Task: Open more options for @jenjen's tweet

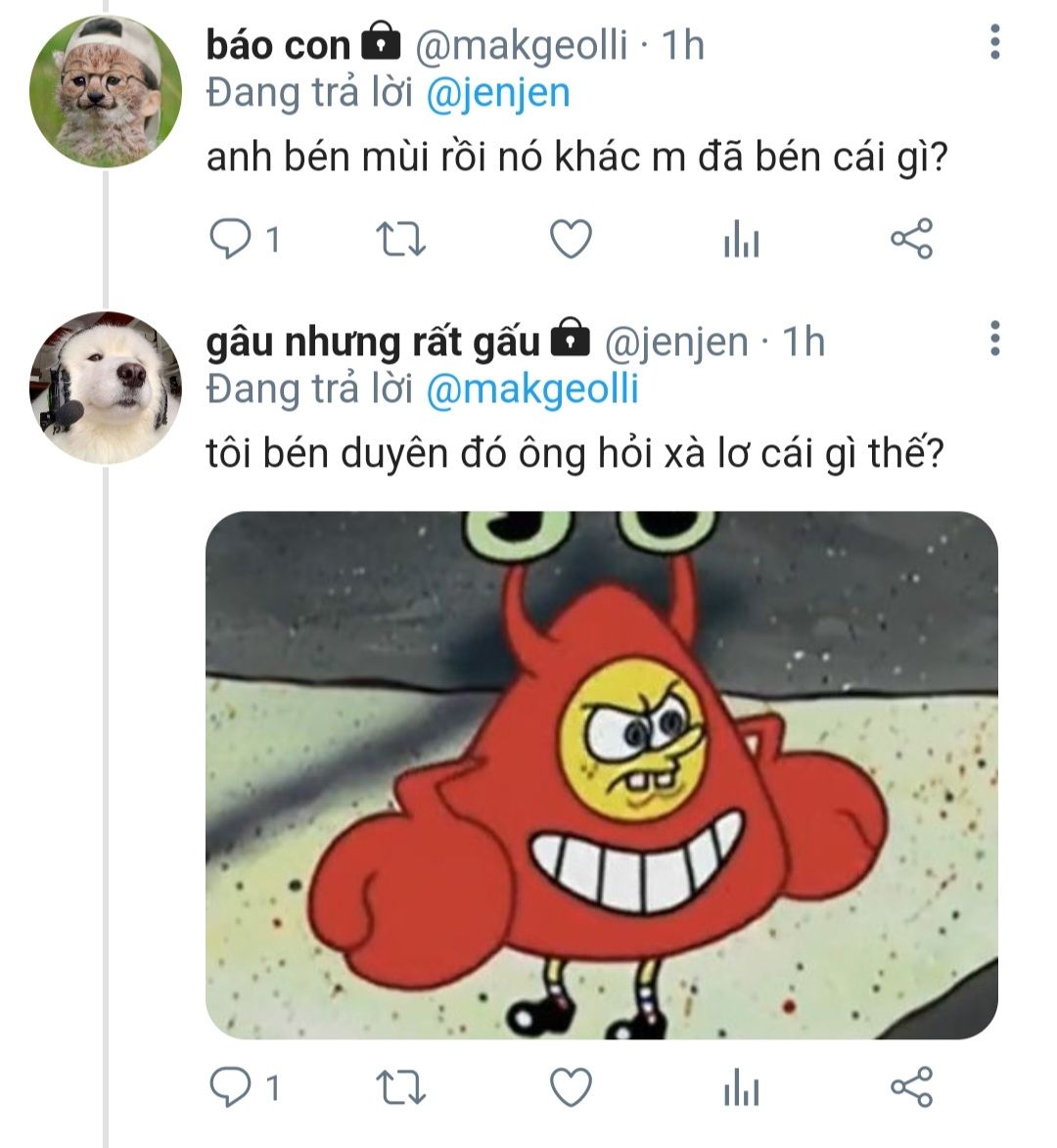Action: click(994, 338)
